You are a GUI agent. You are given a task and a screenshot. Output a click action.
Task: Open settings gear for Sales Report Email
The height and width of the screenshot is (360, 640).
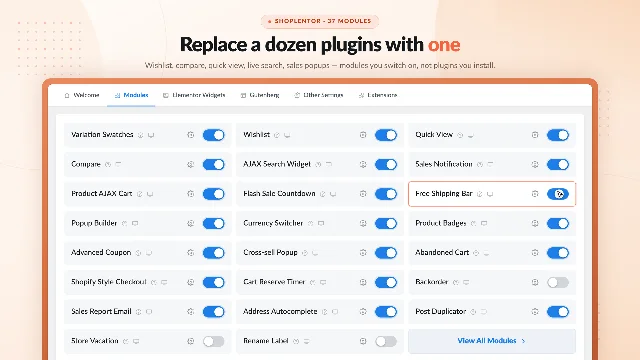191,311
